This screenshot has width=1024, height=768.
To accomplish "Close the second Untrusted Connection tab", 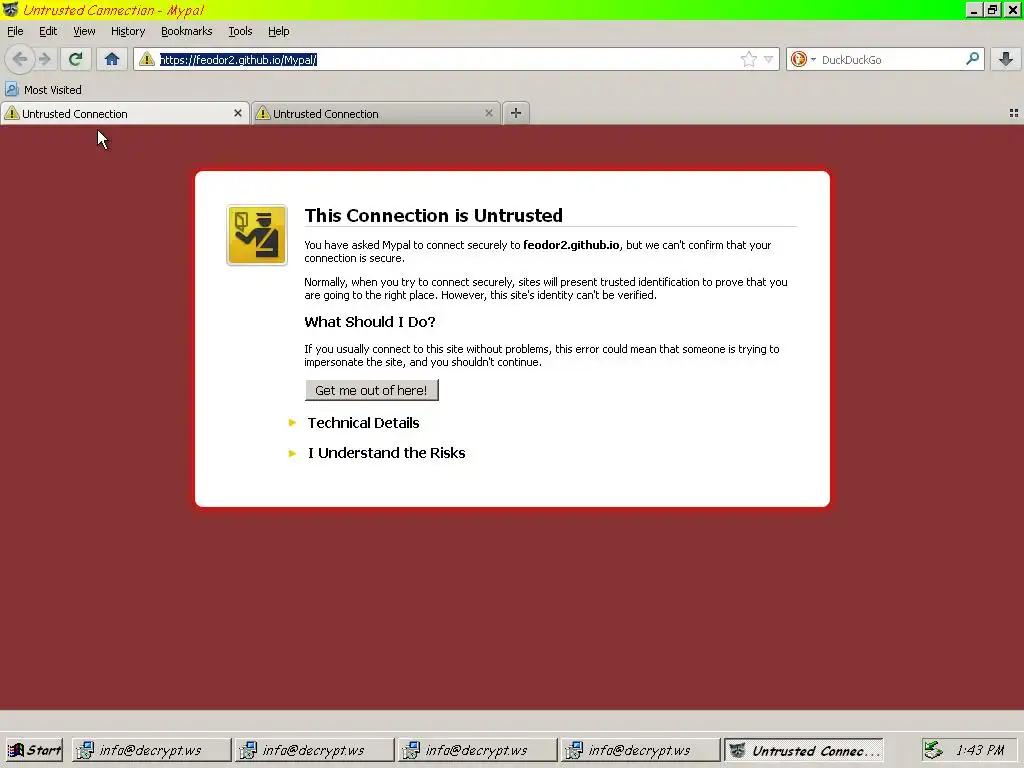I will tap(488, 113).
